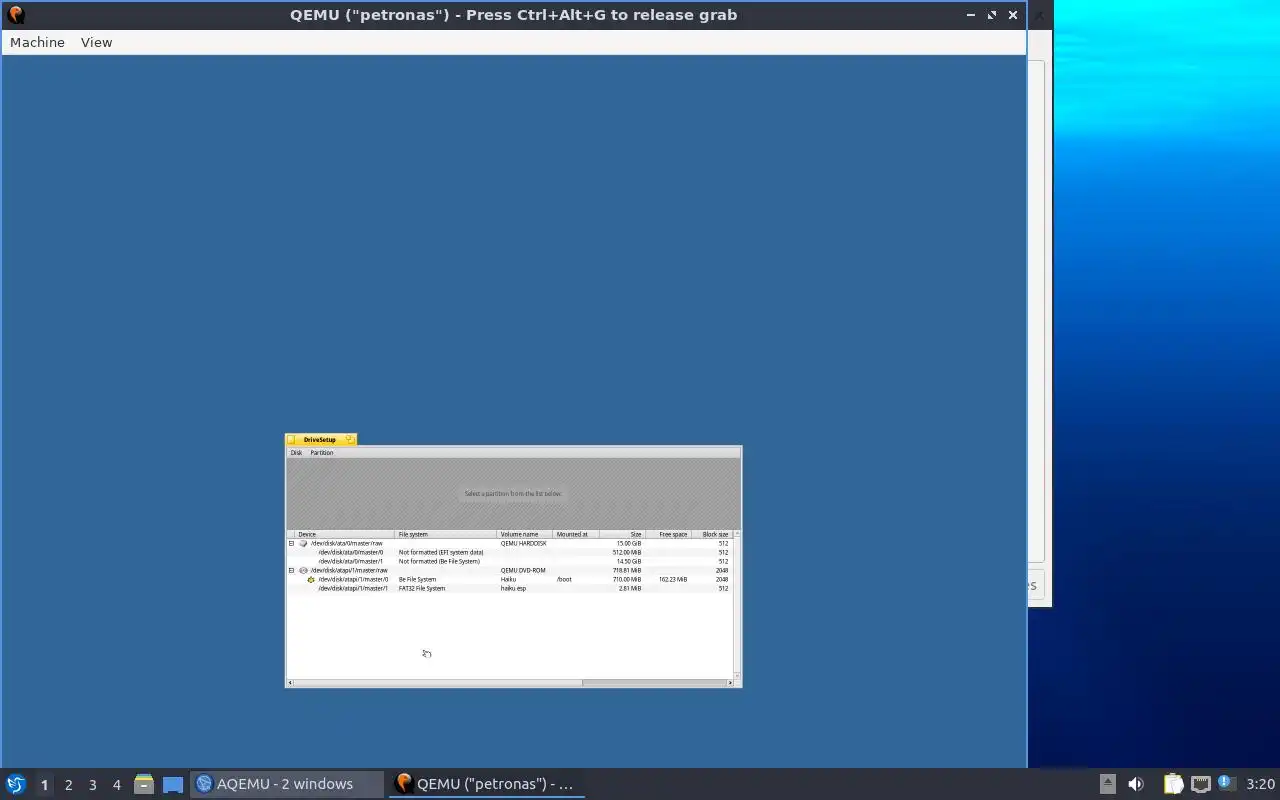Switch to workspace 2
1280x800 pixels.
click(x=68, y=785)
